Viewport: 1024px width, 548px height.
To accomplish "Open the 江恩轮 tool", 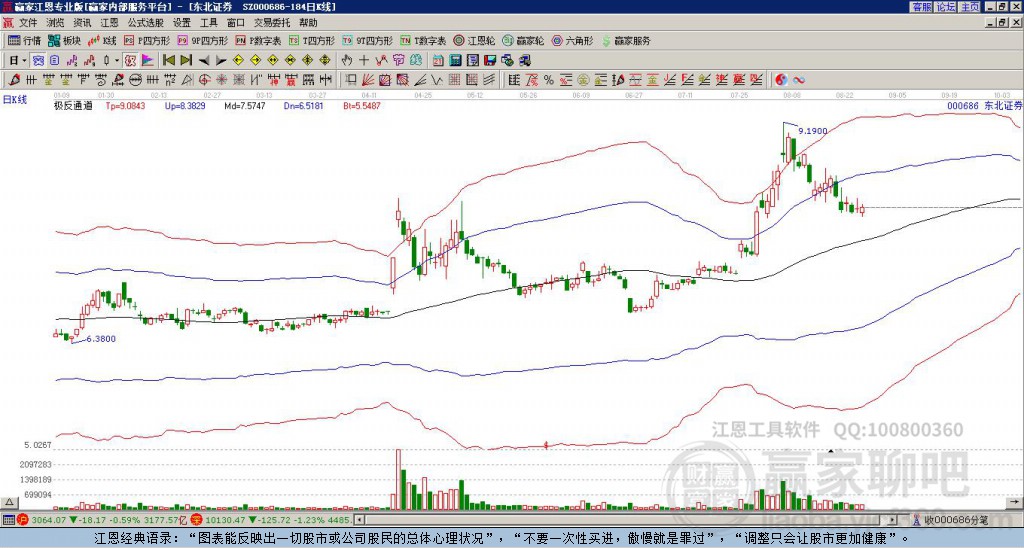I will coord(474,40).
